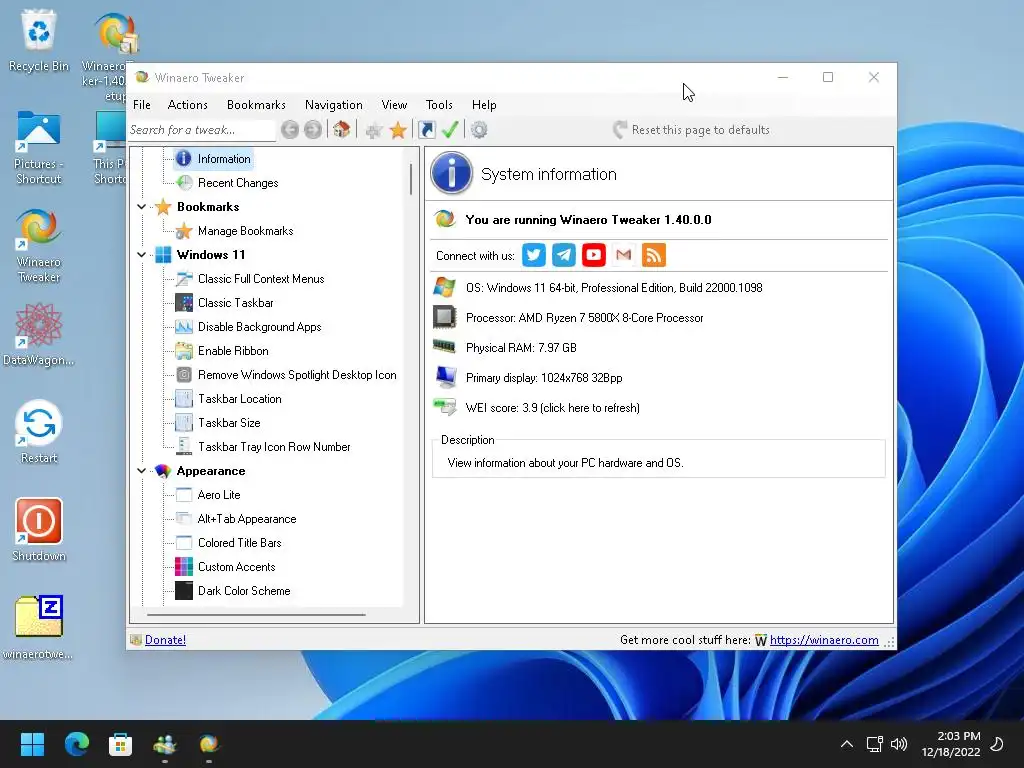Viewport: 1024px width, 768px height.
Task: Click the Windows logo OS information icon
Action: (x=444, y=287)
